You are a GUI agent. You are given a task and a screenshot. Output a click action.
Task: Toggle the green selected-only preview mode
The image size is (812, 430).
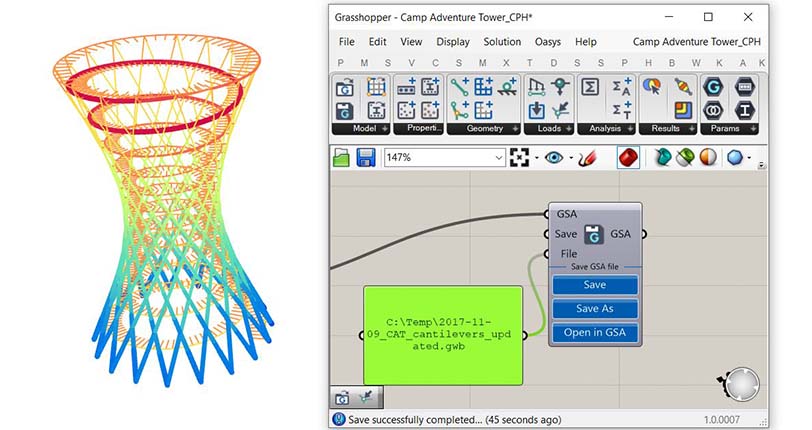[685, 157]
